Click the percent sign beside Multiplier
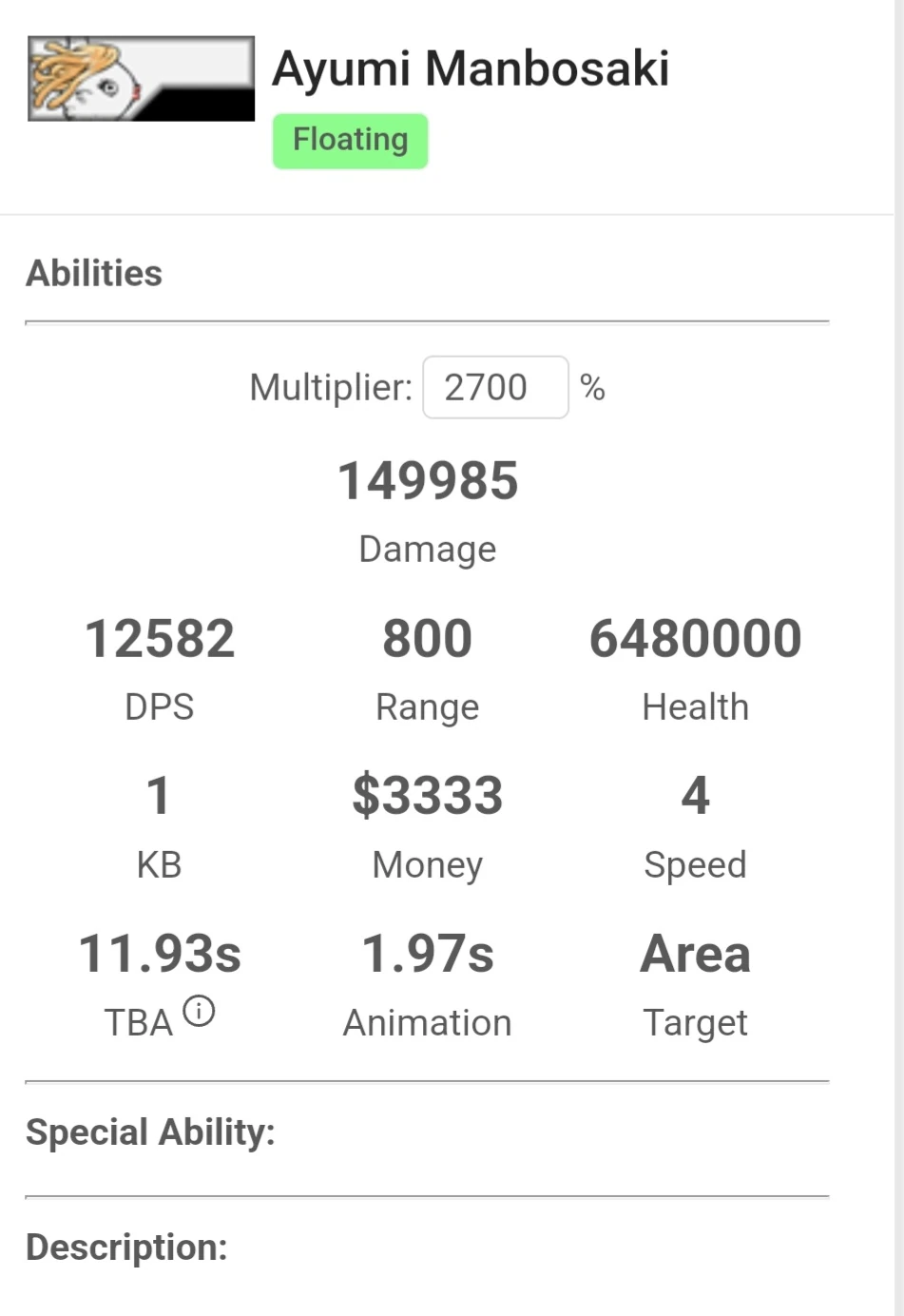The image size is (904, 1316). [x=592, y=388]
